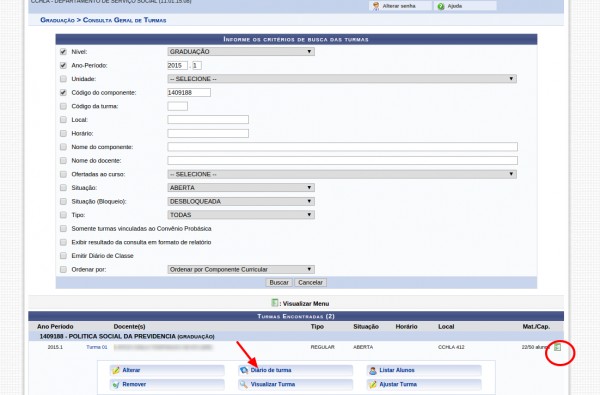Screen dimensions: 600x395
Task: Click the Buscar button
Action: pyautogui.click(x=279, y=282)
